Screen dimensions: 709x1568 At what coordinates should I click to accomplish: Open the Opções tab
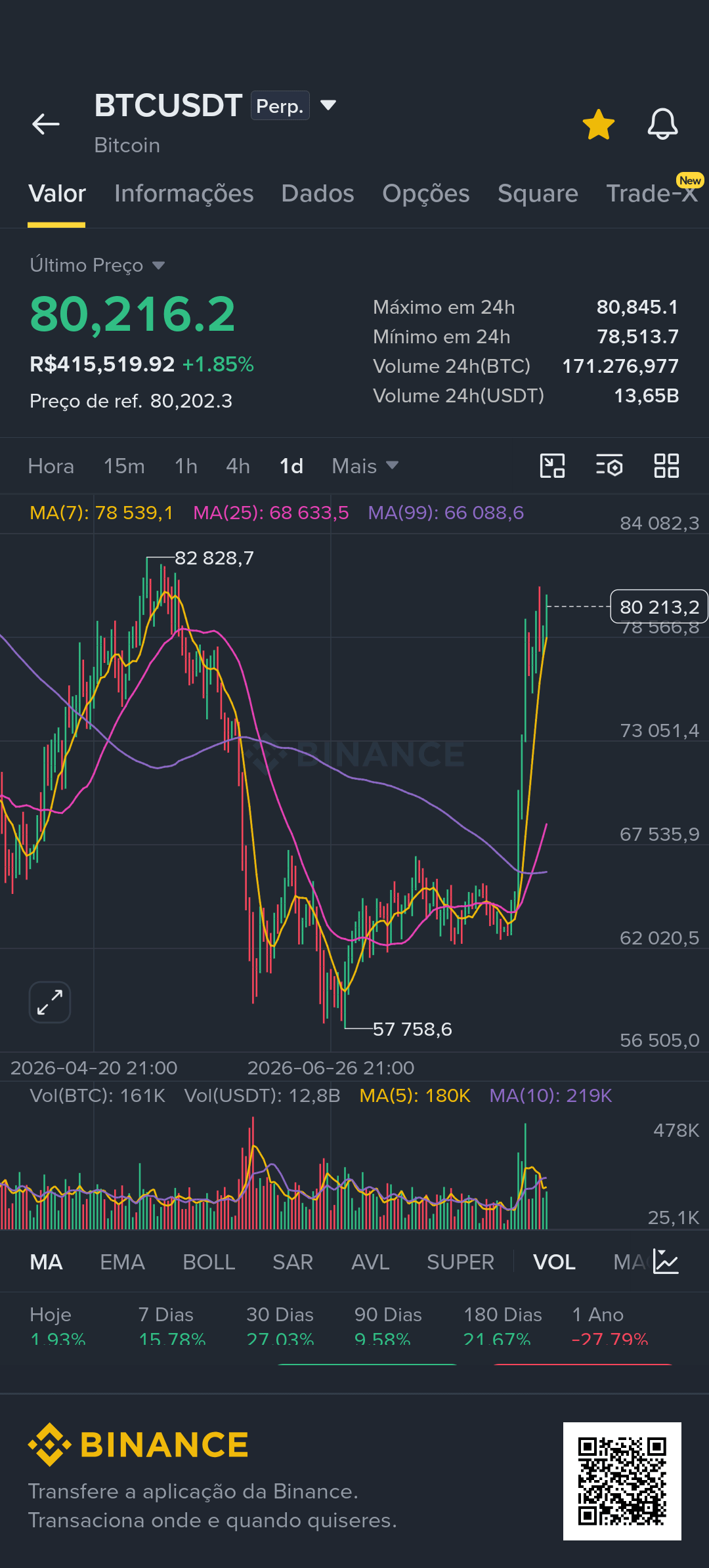tap(426, 194)
